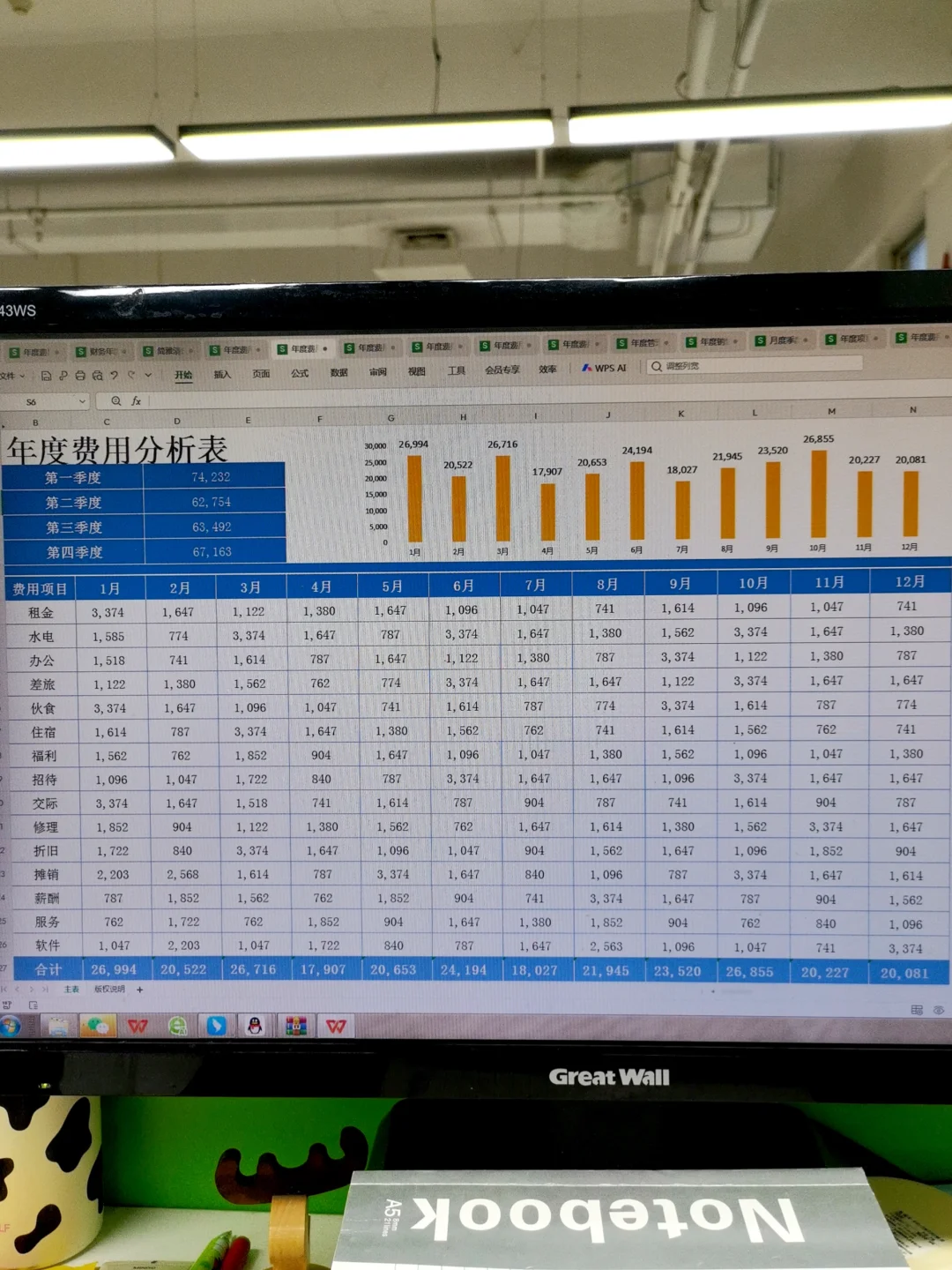Click the eye-protection icon in the status bar
The image size is (952, 1270).
938,1010
